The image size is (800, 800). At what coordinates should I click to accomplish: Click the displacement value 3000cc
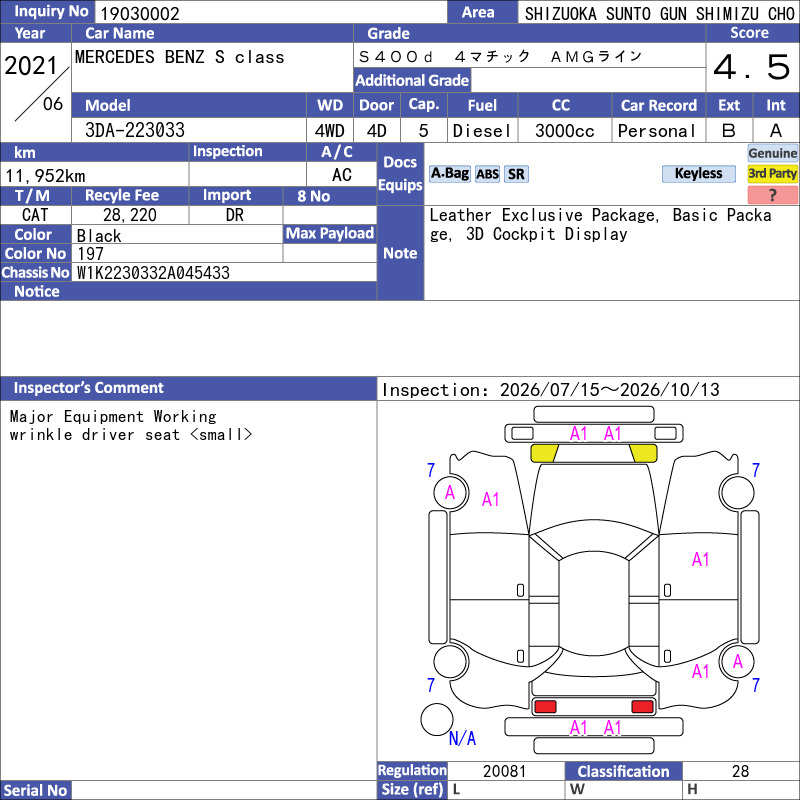pos(564,131)
